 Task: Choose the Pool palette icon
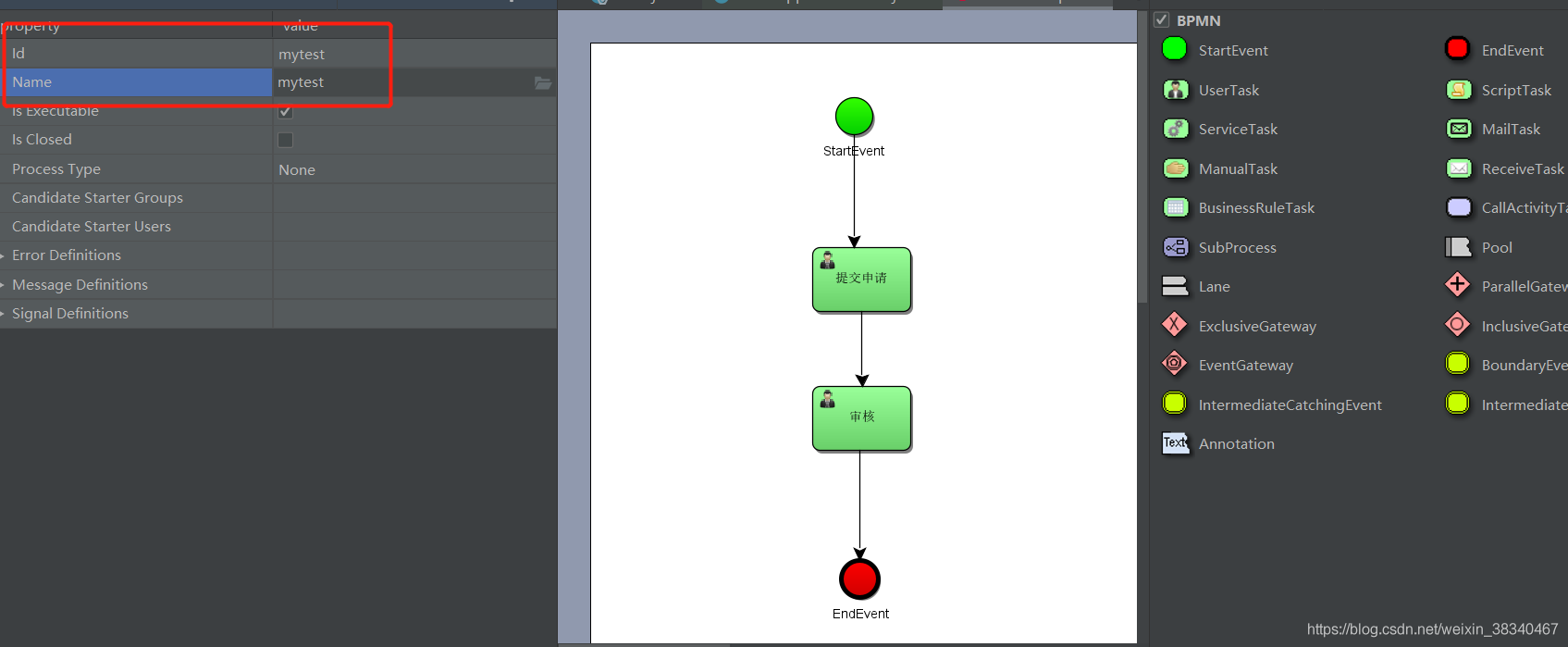point(1458,247)
